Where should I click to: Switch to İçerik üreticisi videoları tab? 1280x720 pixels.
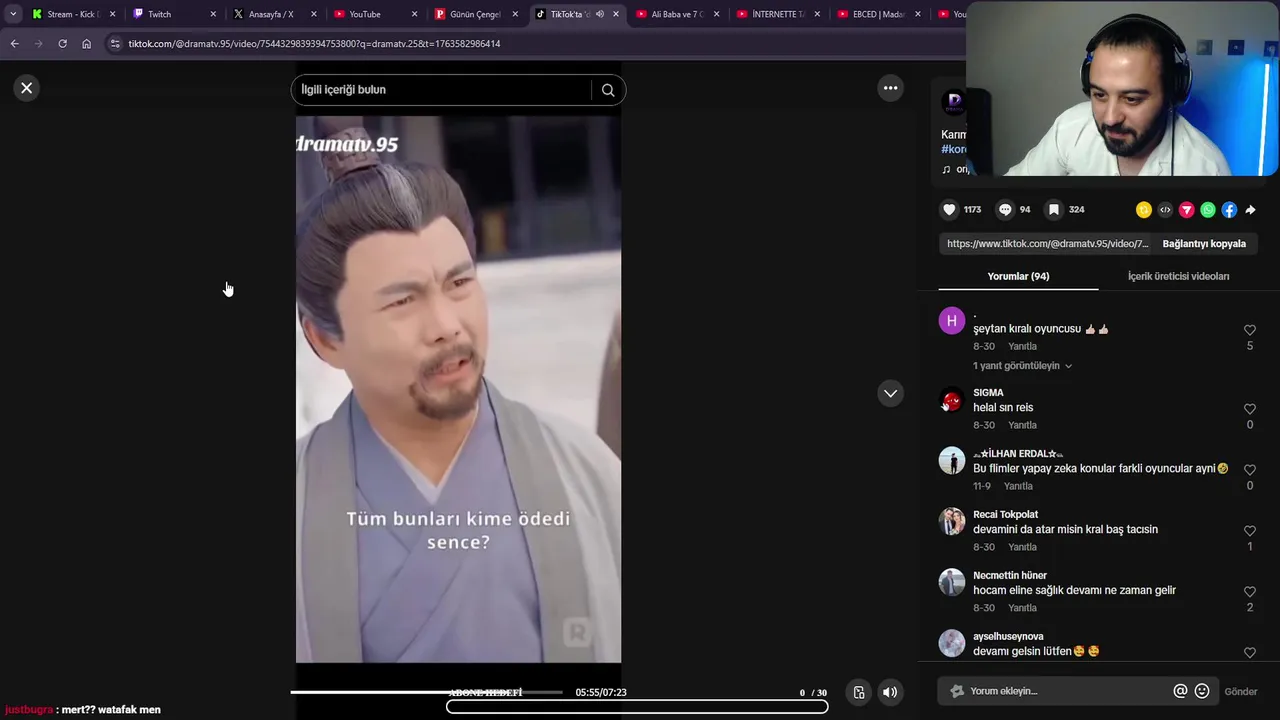click(x=1178, y=276)
